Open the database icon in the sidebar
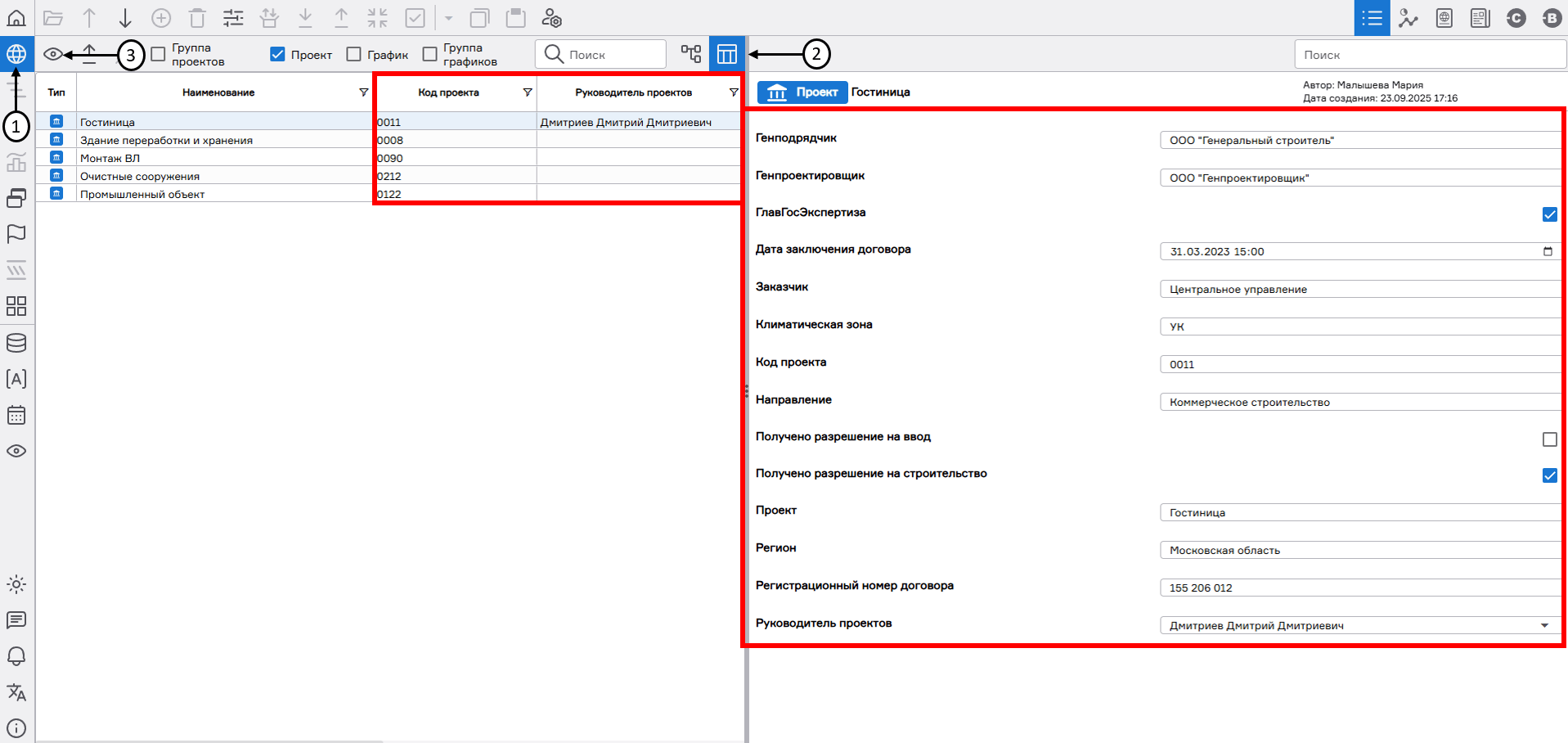This screenshot has height=743, width=1568. pos(16,343)
